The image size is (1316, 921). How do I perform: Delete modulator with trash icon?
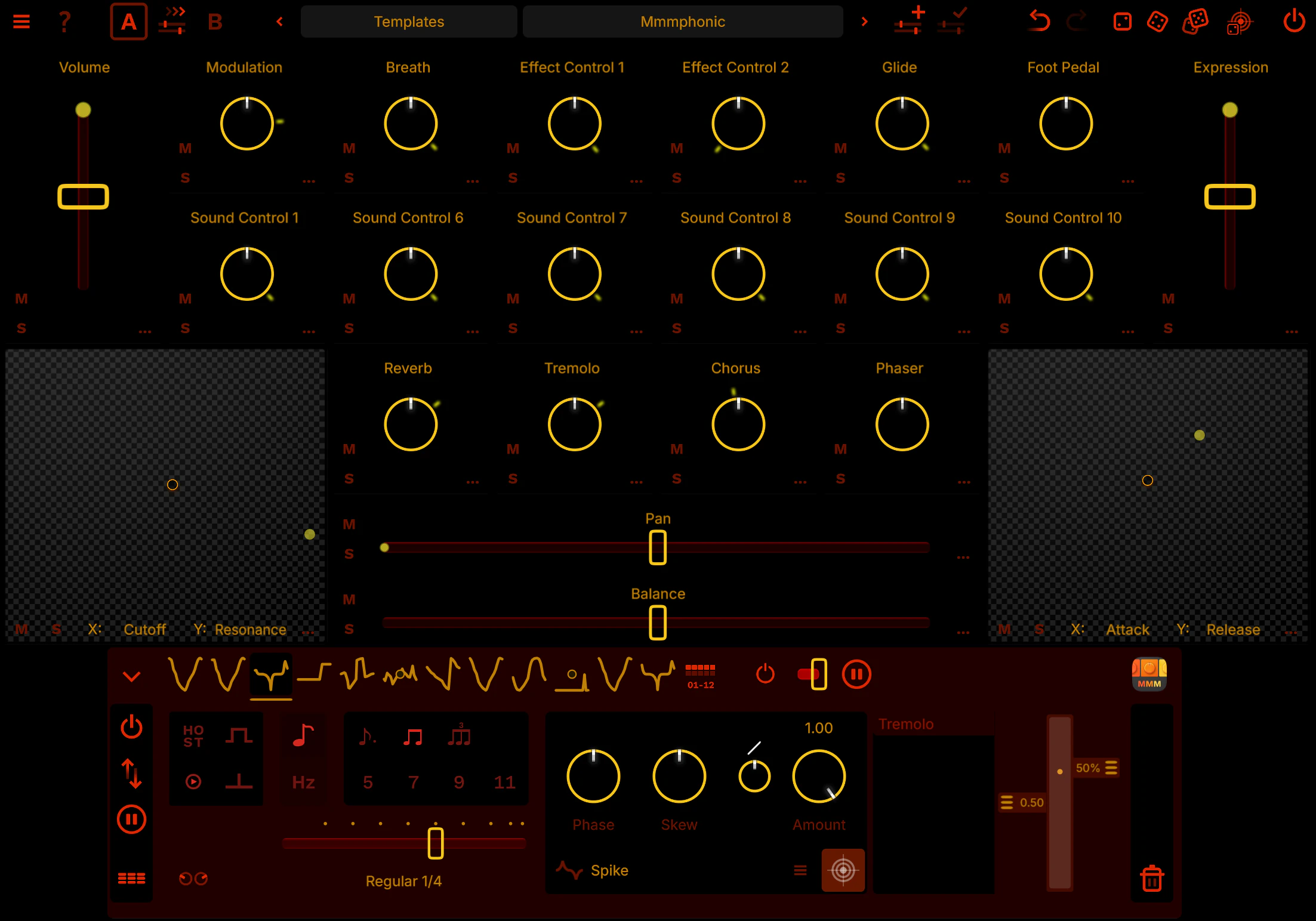coord(1152,878)
